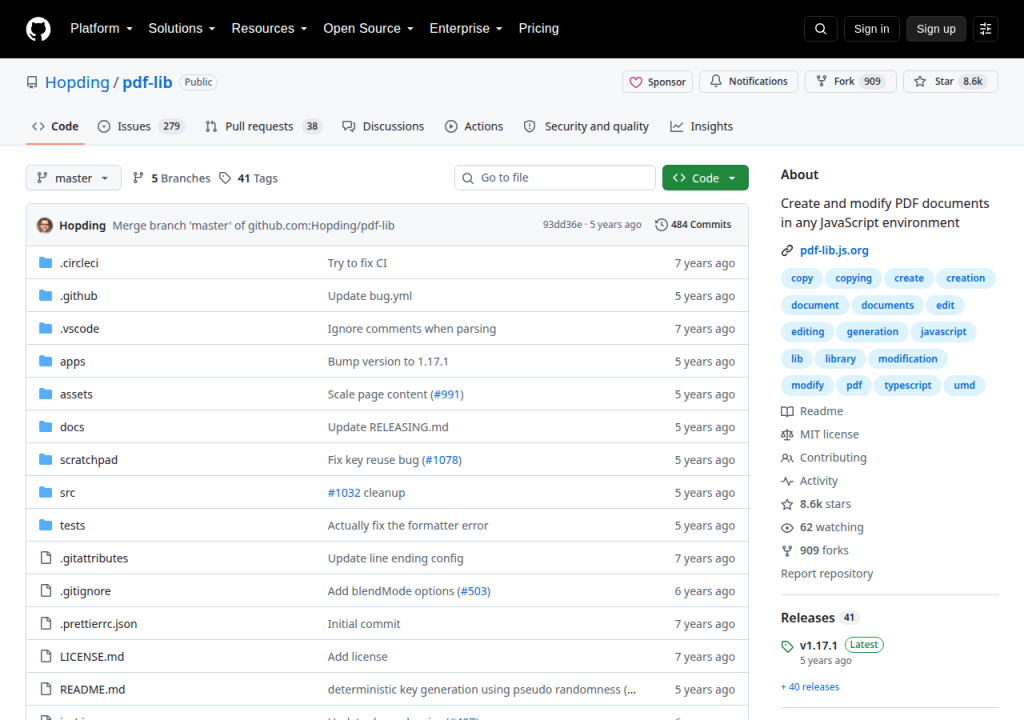The width and height of the screenshot is (1024, 720).
Task: Click Hopding's avatar in the commit bar
Action: [44, 225]
